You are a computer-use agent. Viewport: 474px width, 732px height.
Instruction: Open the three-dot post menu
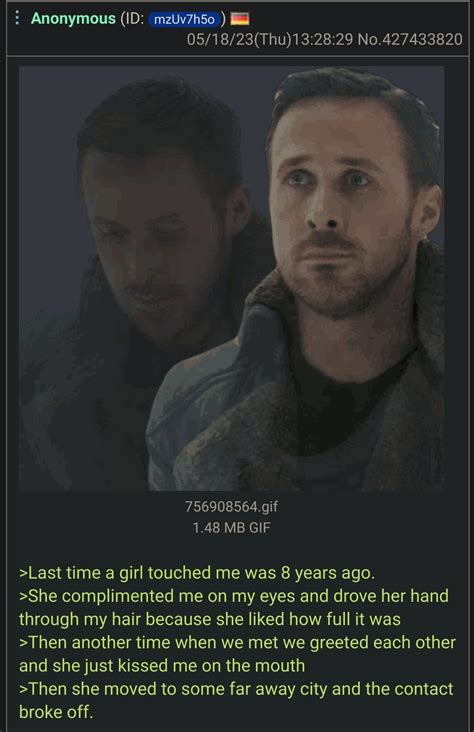pyautogui.click(x=17, y=18)
